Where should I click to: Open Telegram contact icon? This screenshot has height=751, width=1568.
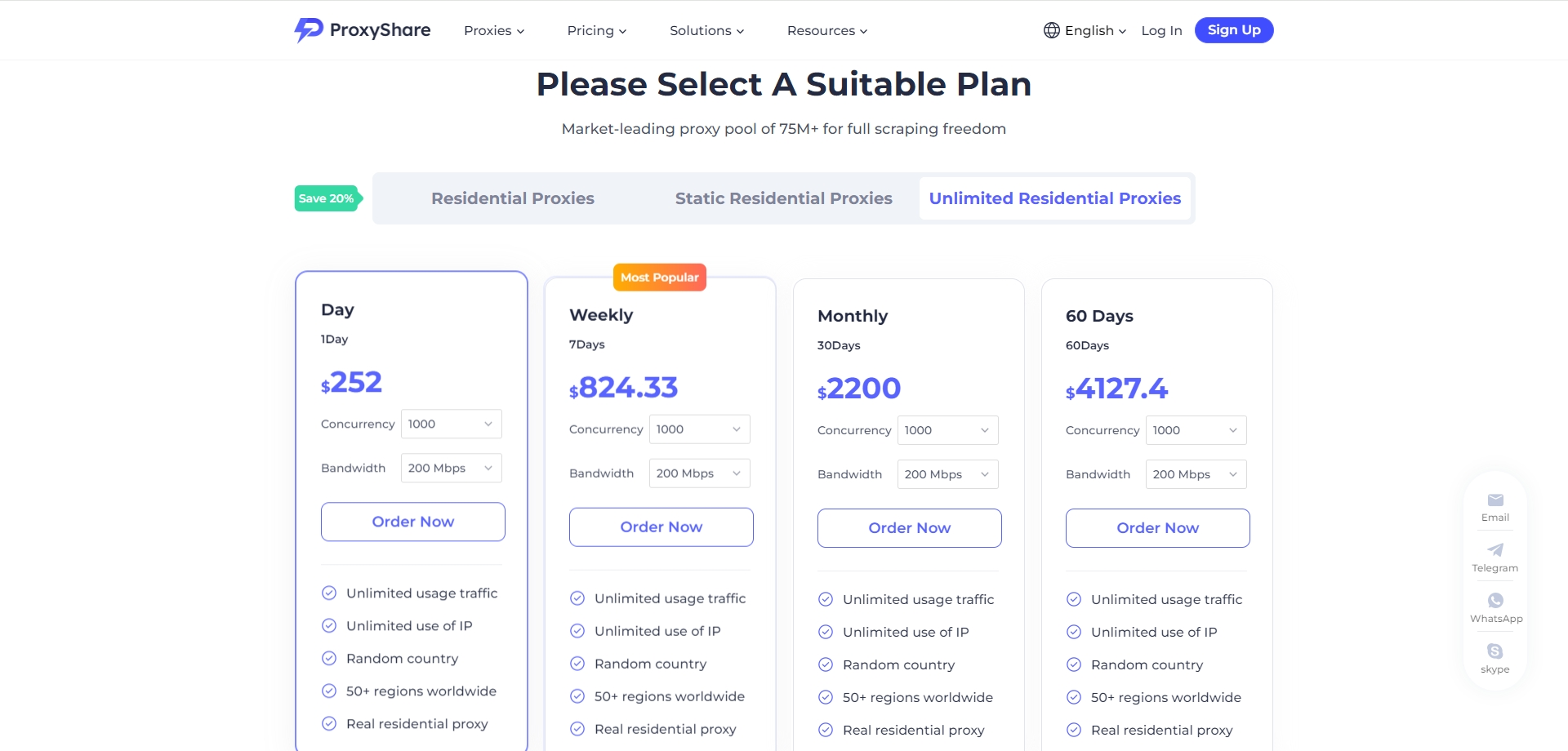(x=1495, y=550)
